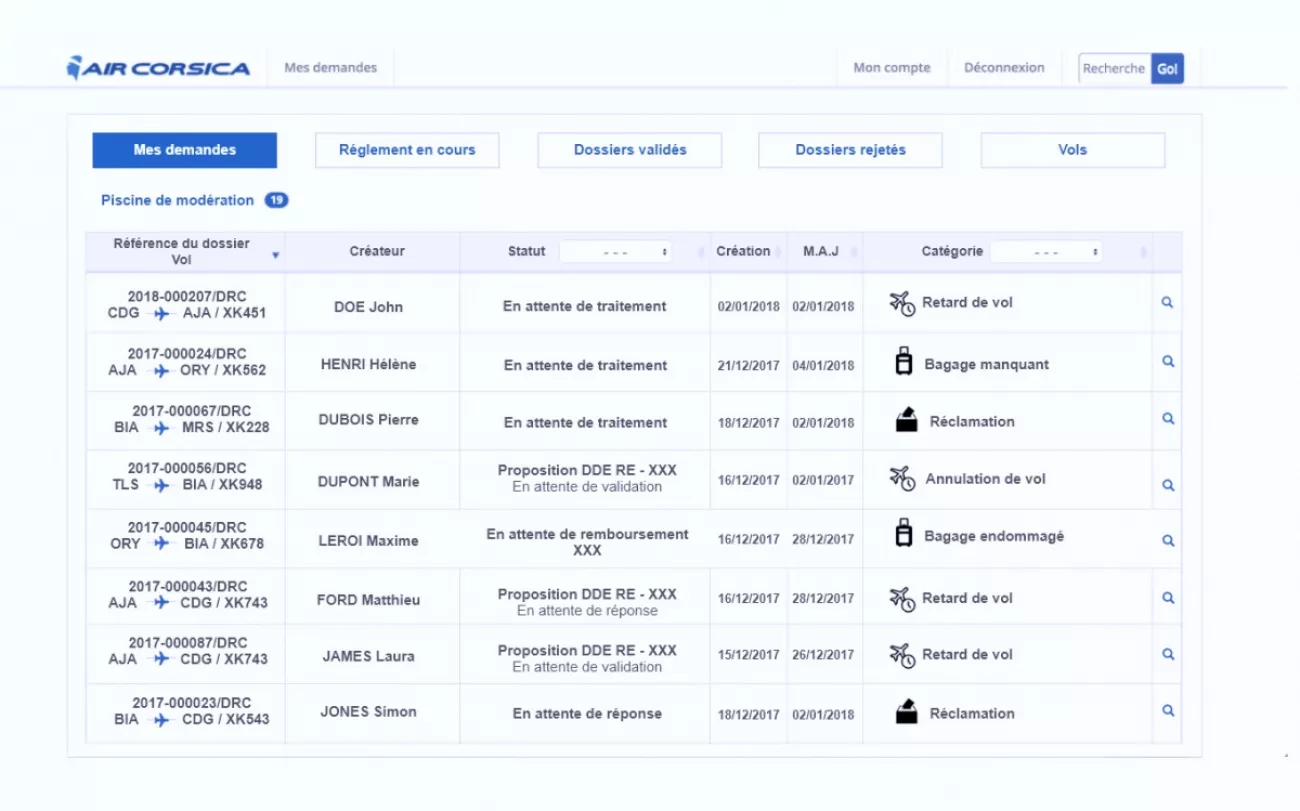
Task: Click complaint box icon in JONES Simon row
Action: (x=907, y=712)
